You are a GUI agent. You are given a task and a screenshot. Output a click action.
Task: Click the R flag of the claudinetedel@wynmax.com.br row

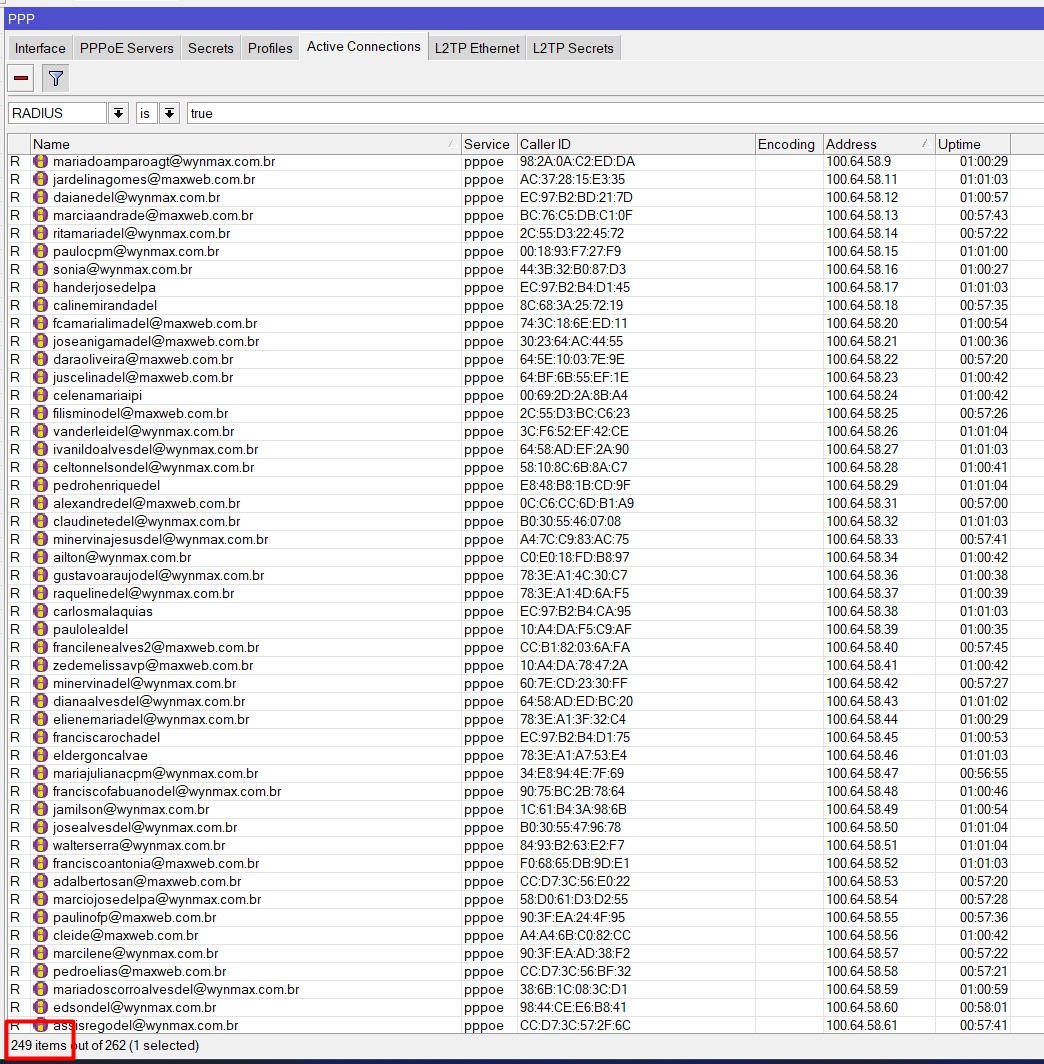tap(15, 521)
